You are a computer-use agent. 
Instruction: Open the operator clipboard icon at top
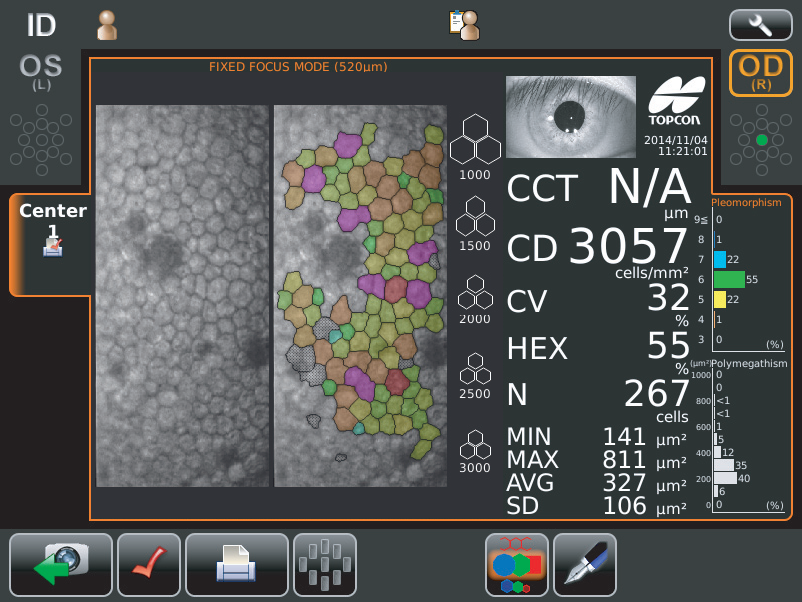tap(464, 25)
